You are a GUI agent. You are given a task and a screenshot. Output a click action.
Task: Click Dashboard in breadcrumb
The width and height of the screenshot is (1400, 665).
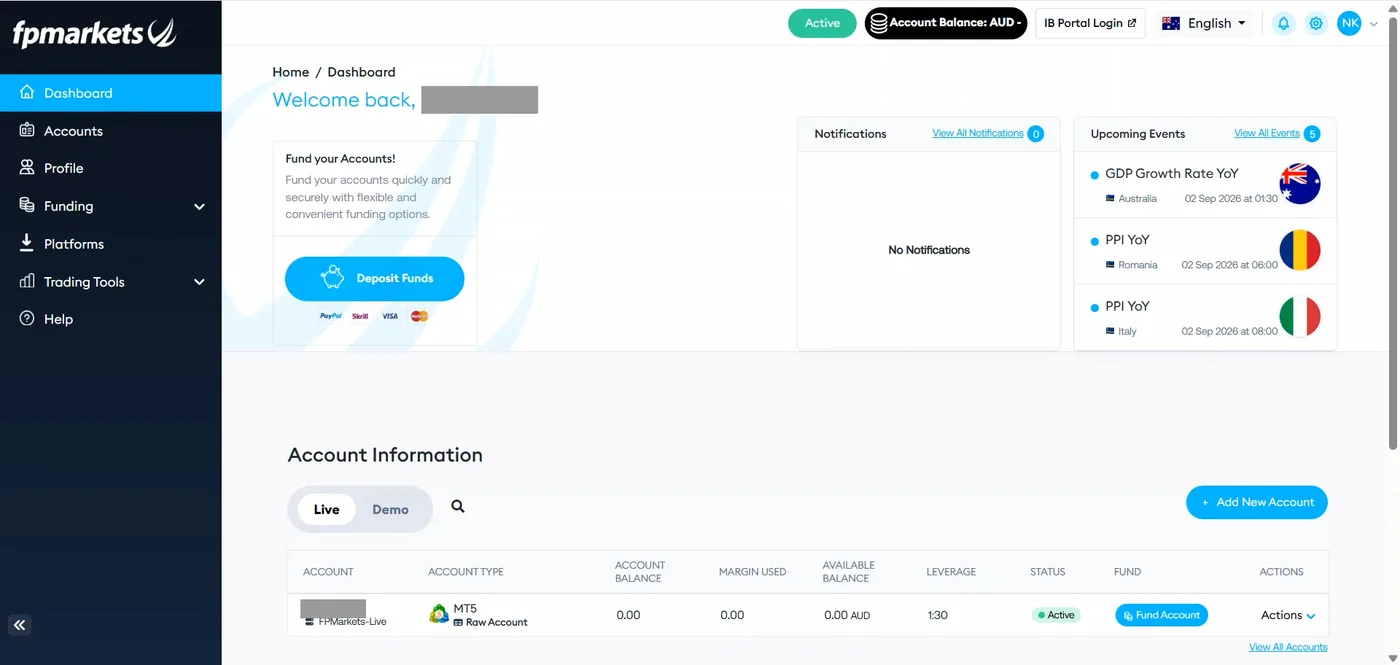(x=361, y=72)
